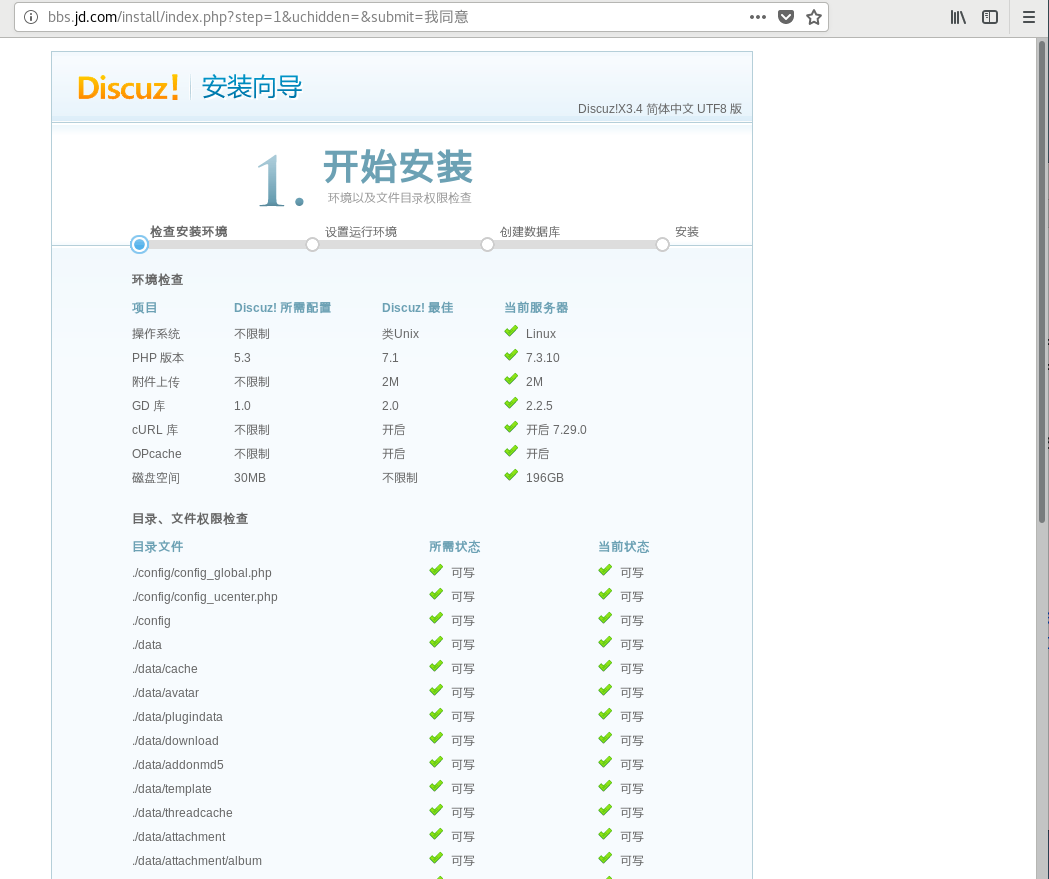This screenshot has height=879, width=1049.
Task: Click 当前状态 check for ./data/threadcache
Action: (605, 810)
